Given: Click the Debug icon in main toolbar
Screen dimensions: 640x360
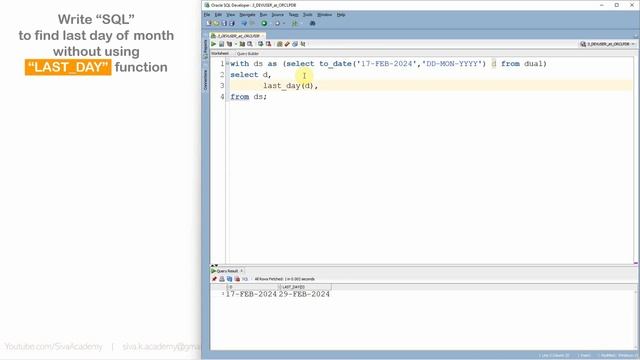Looking at the screenshot, I should point(278,23).
